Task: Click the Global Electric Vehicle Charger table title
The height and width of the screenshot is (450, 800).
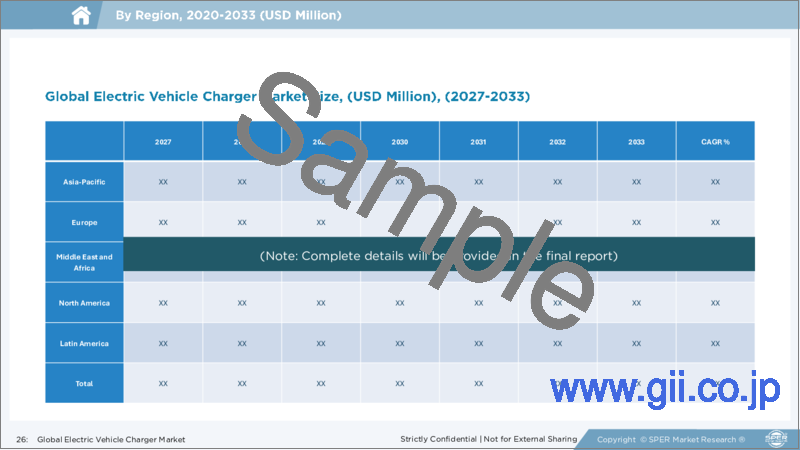Action: (287, 96)
